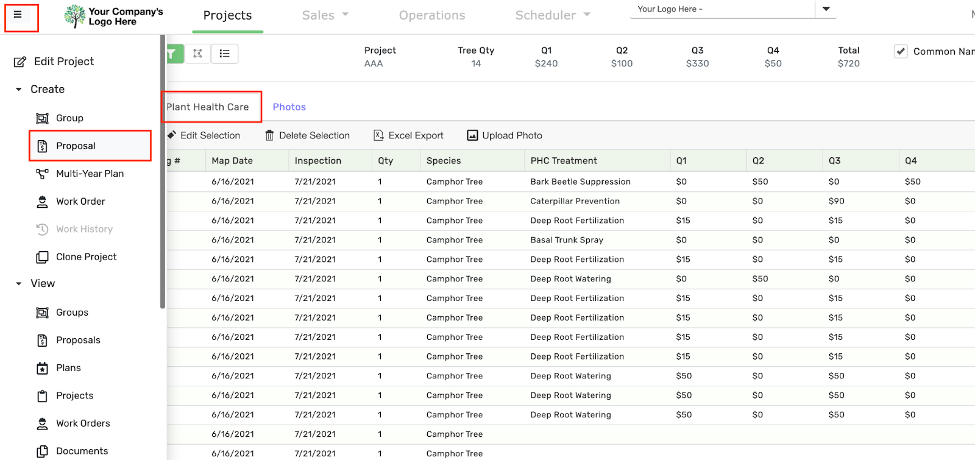Screen dimensions: 977x460
Task: Open the Sales dropdown arrow
Action: tap(345, 14)
